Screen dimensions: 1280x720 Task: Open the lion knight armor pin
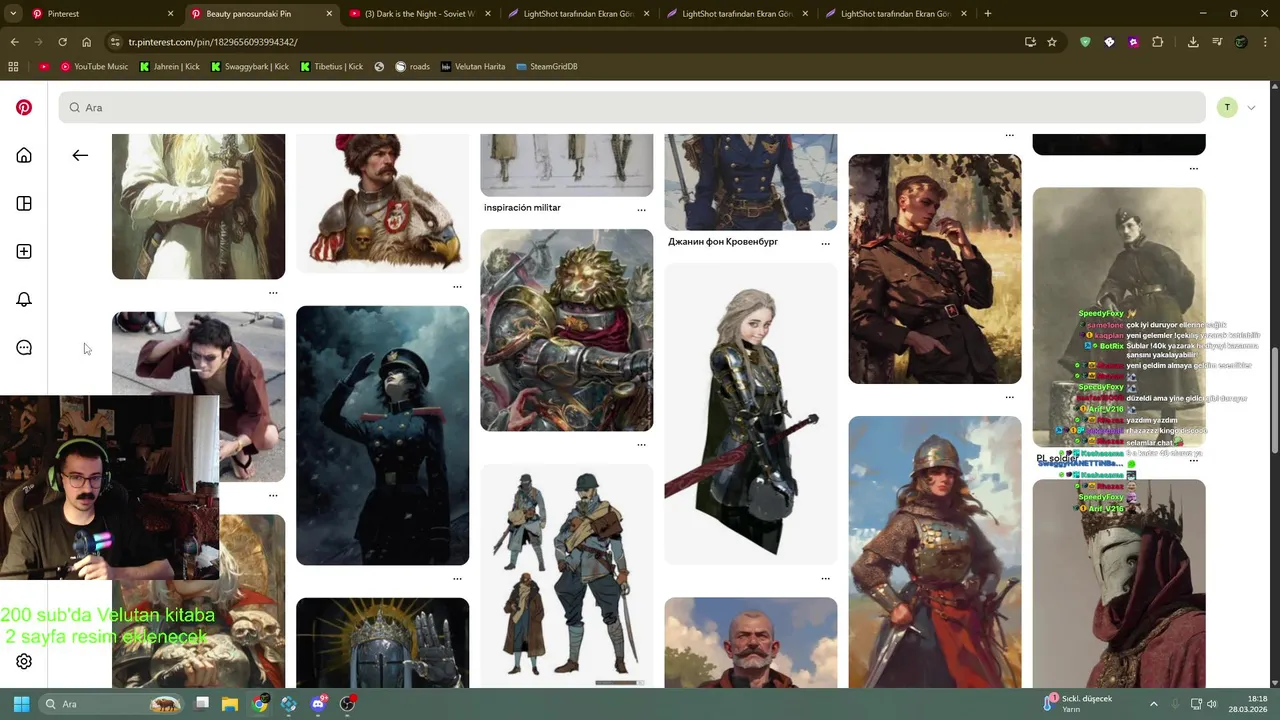coord(566,330)
